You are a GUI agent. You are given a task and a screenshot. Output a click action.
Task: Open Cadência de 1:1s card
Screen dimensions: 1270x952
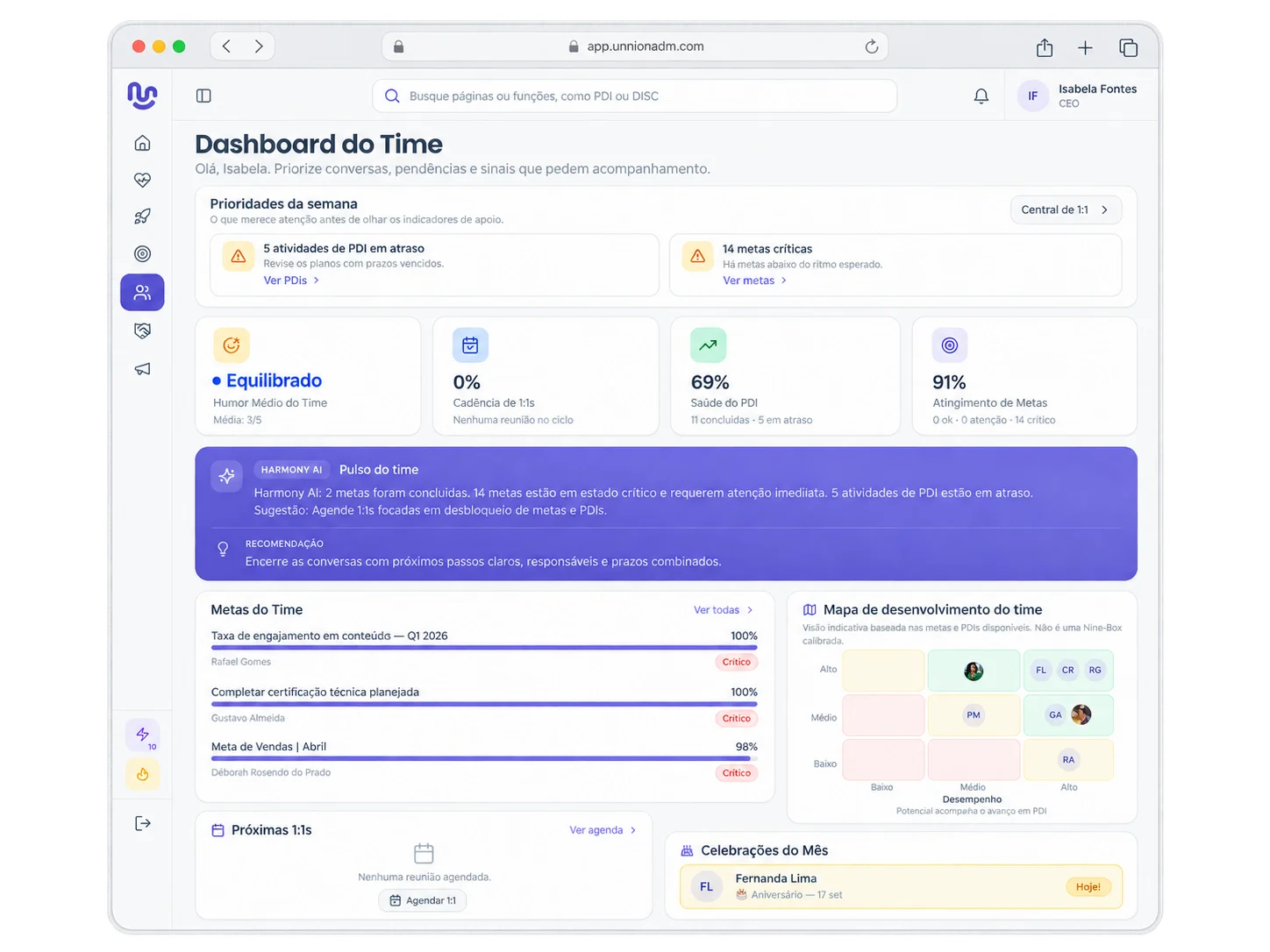[x=546, y=376]
